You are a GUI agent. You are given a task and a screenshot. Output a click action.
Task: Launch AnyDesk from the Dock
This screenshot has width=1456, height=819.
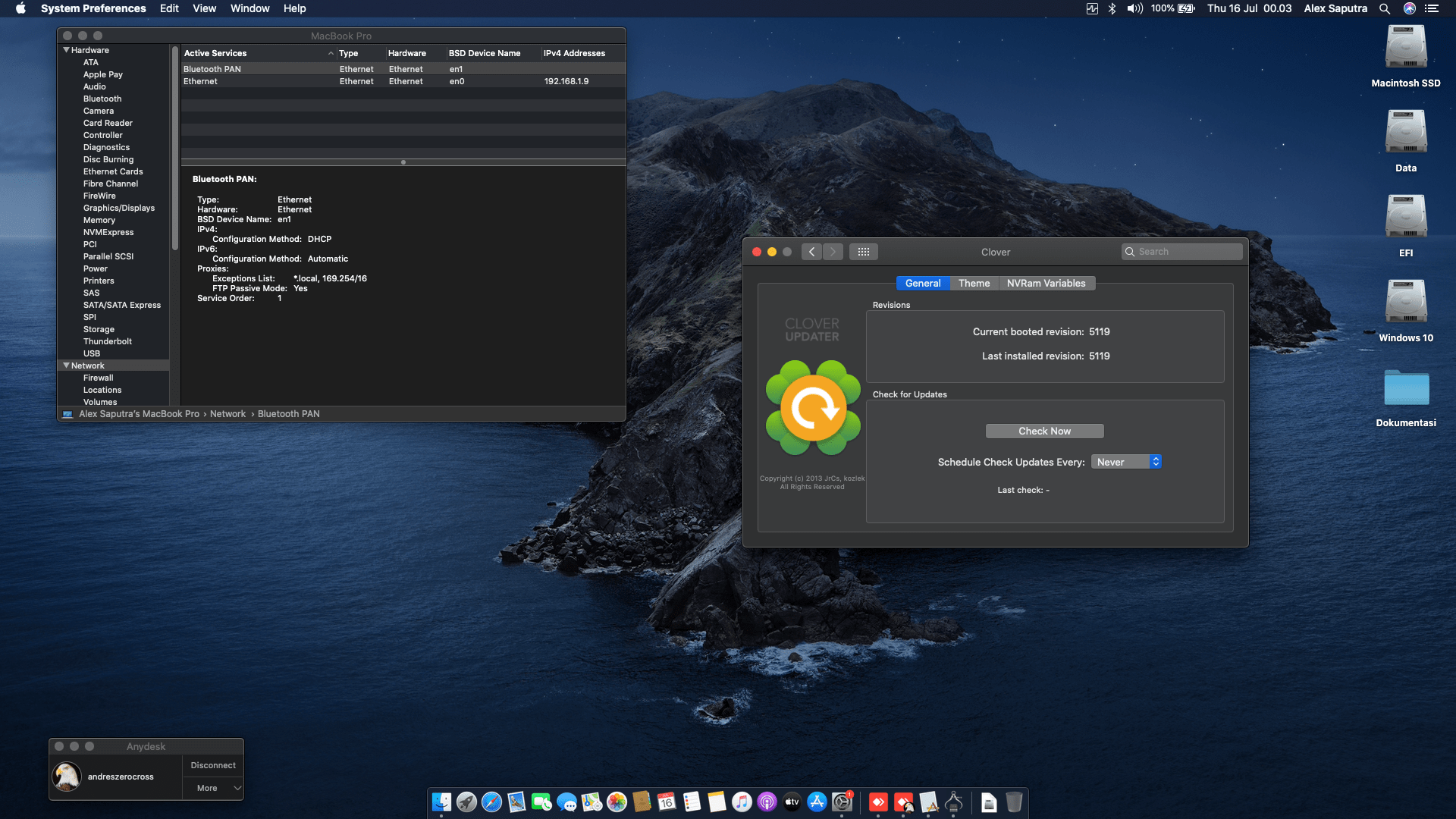(x=879, y=802)
